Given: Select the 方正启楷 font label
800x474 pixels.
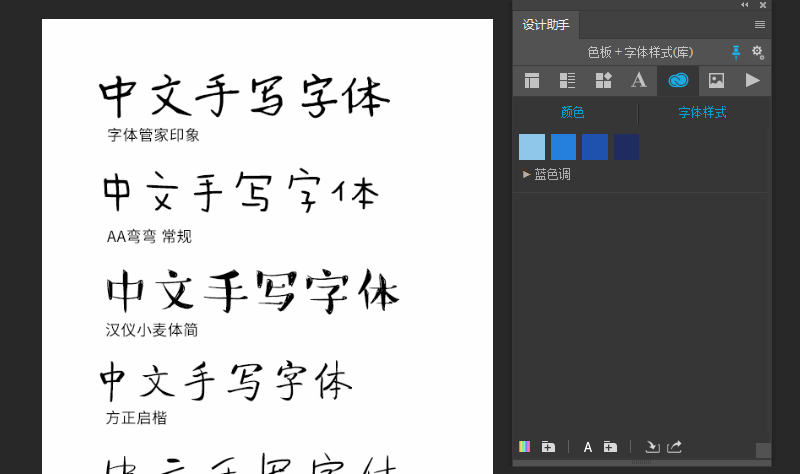Looking at the screenshot, I should [x=136, y=418].
